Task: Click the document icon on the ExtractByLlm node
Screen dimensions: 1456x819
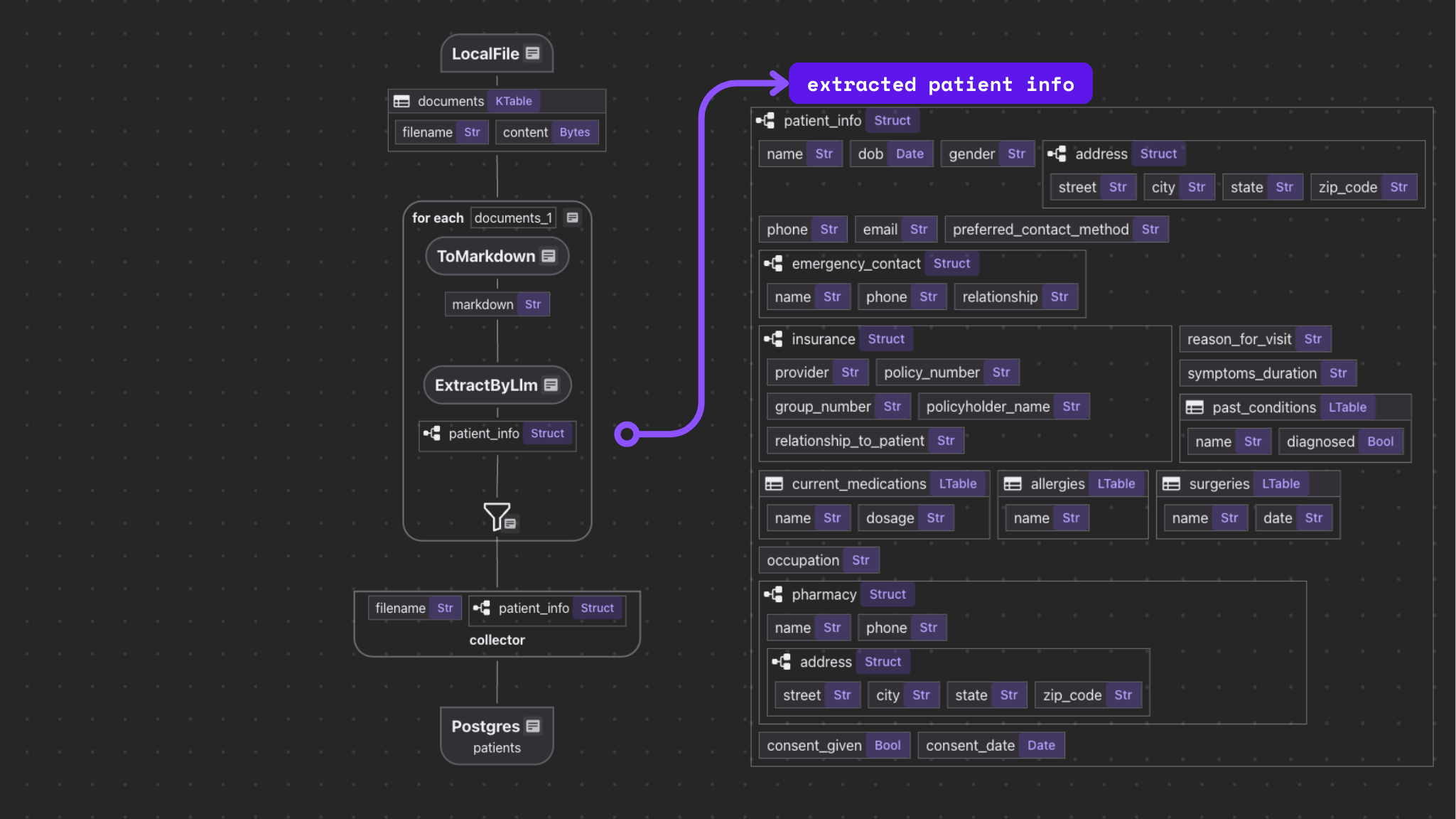Action: click(x=551, y=385)
